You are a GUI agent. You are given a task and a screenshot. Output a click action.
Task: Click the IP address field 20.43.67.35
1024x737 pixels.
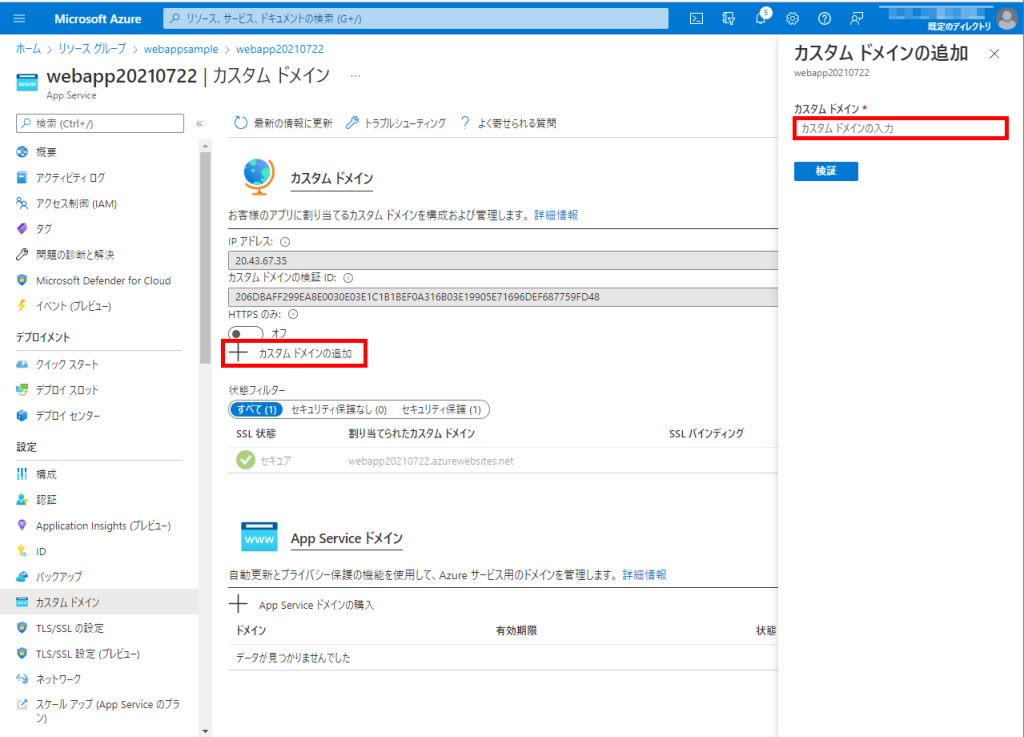(x=502, y=260)
